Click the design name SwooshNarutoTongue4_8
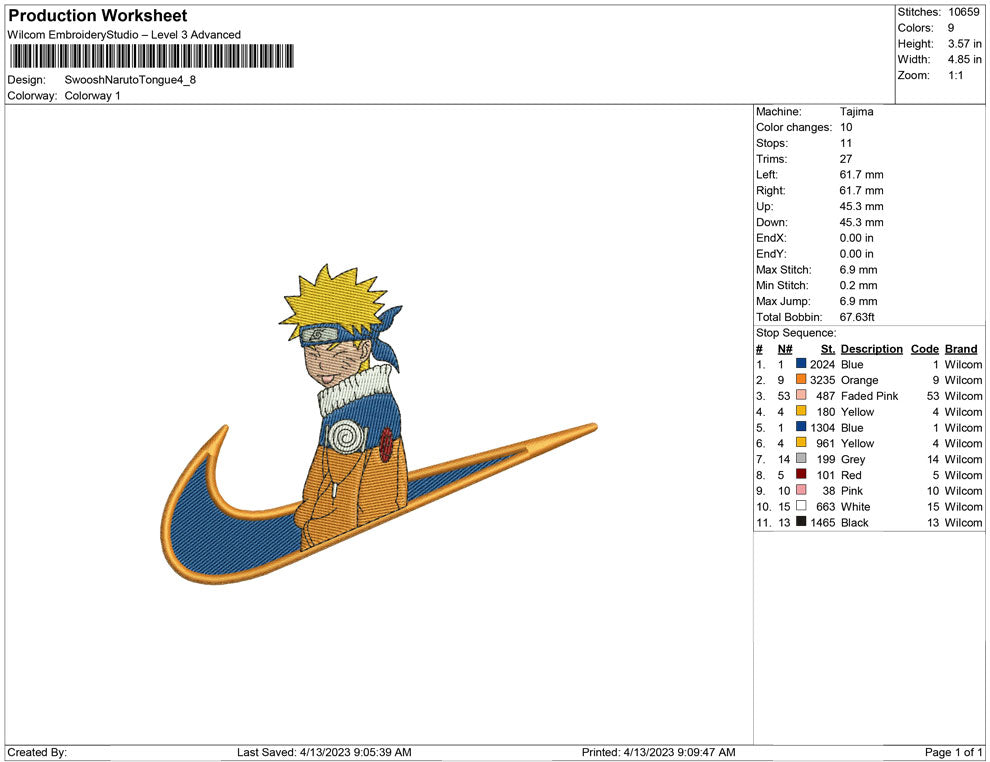This screenshot has height=762, width=990. coord(130,80)
